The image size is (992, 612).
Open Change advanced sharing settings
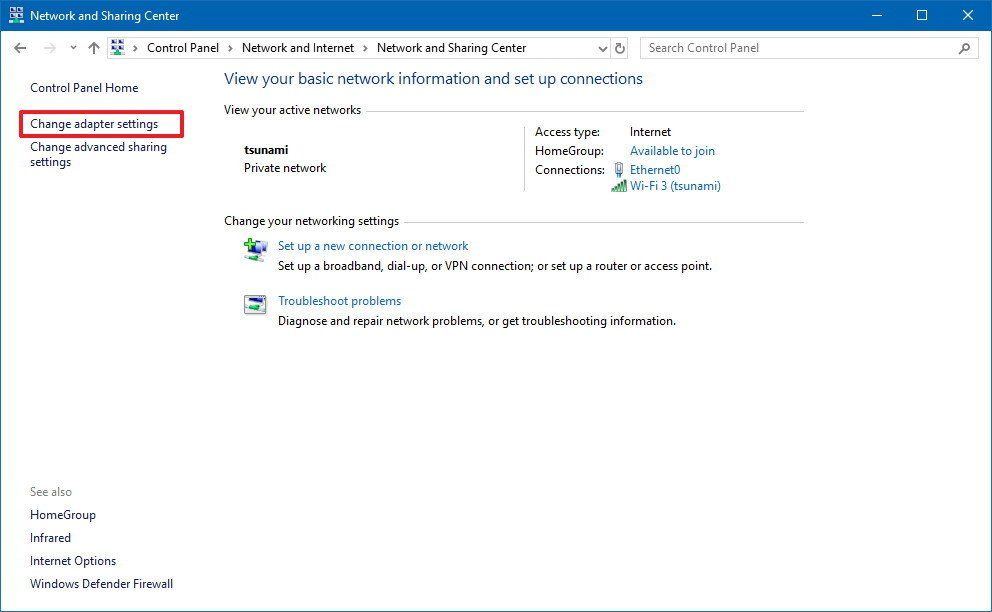click(x=98, y=154)
